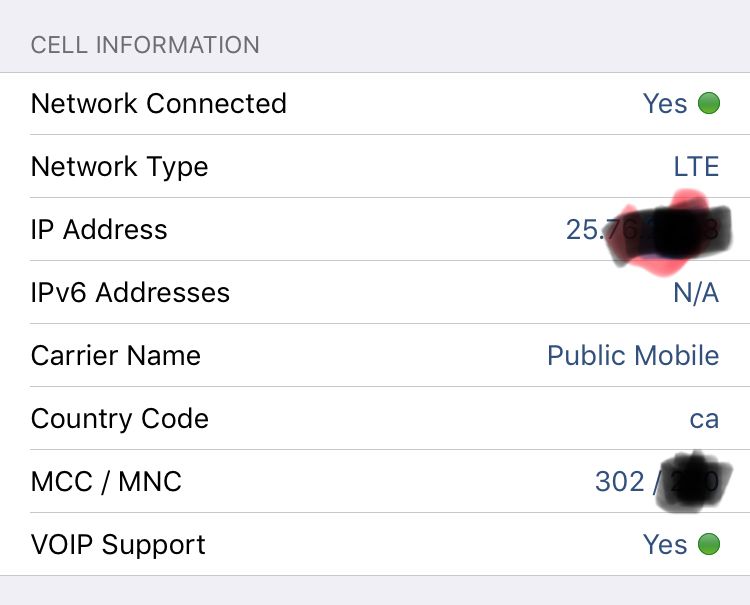The width and height of the screenshot is (750, 605).
Task: Tap the Network Connected row label
Action: coord(159,104)
